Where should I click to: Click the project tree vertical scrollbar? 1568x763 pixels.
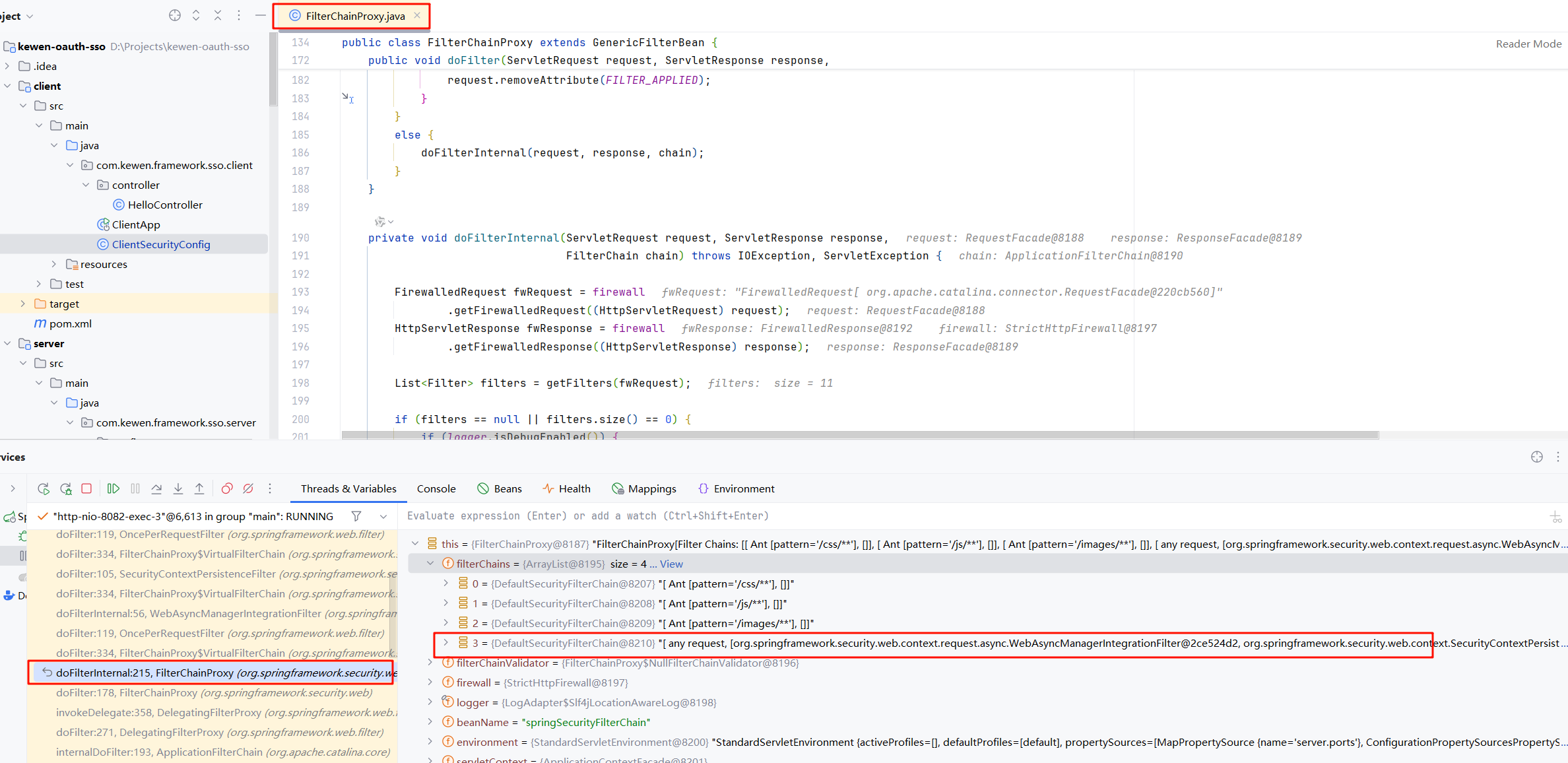point(273,70)
